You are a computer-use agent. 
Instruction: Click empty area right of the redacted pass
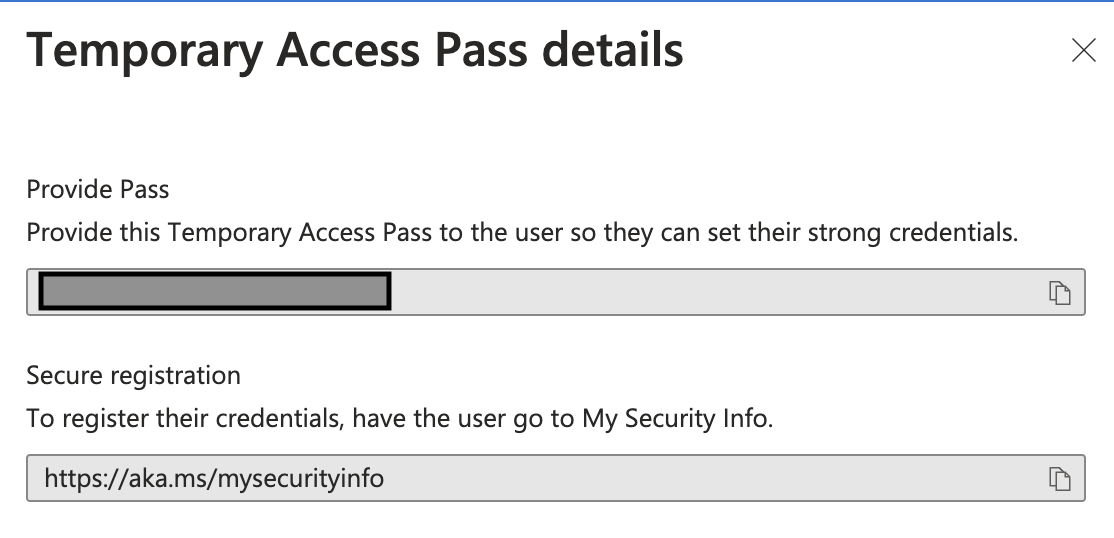(x=700, y=292)
